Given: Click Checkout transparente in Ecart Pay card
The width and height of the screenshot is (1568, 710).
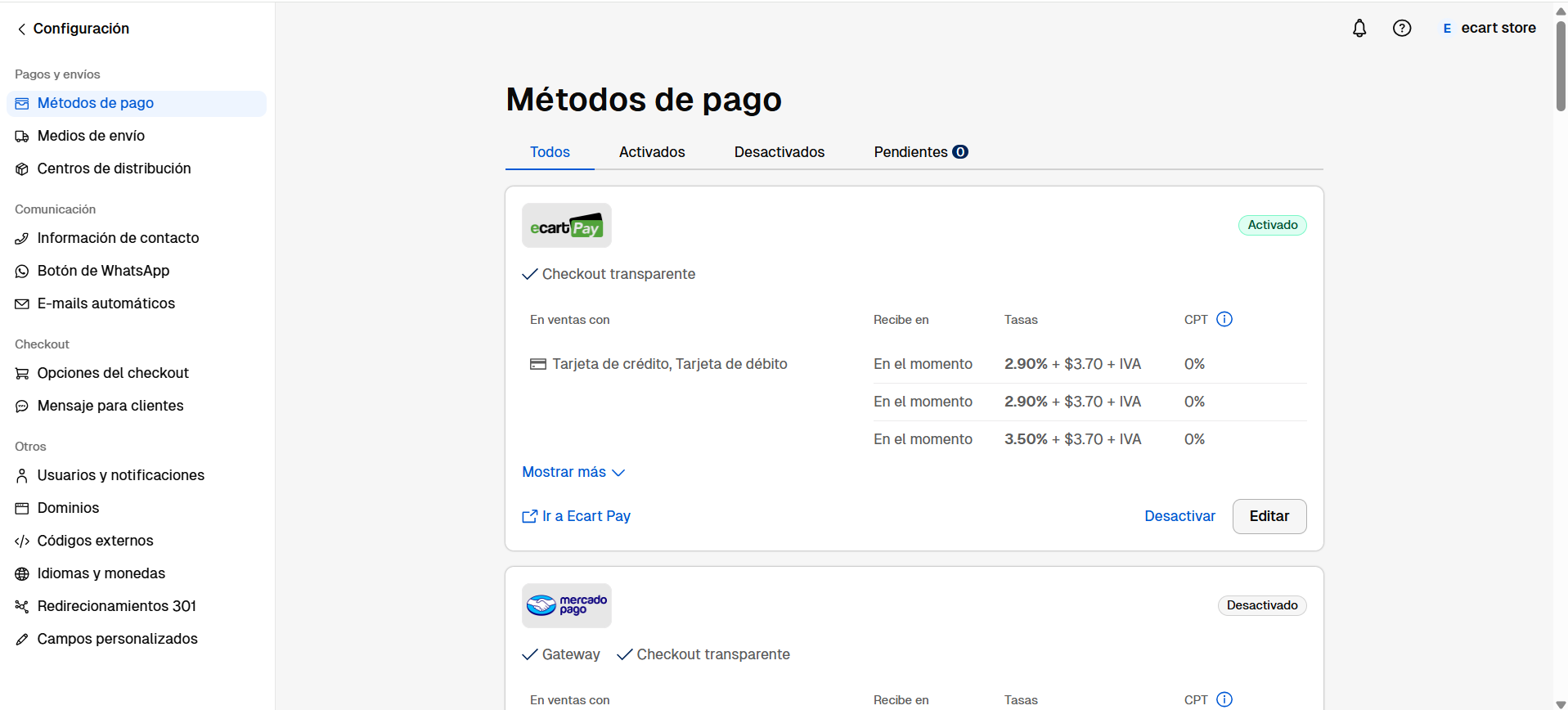Looking at the screenshot, I should [x=618, y=274].
